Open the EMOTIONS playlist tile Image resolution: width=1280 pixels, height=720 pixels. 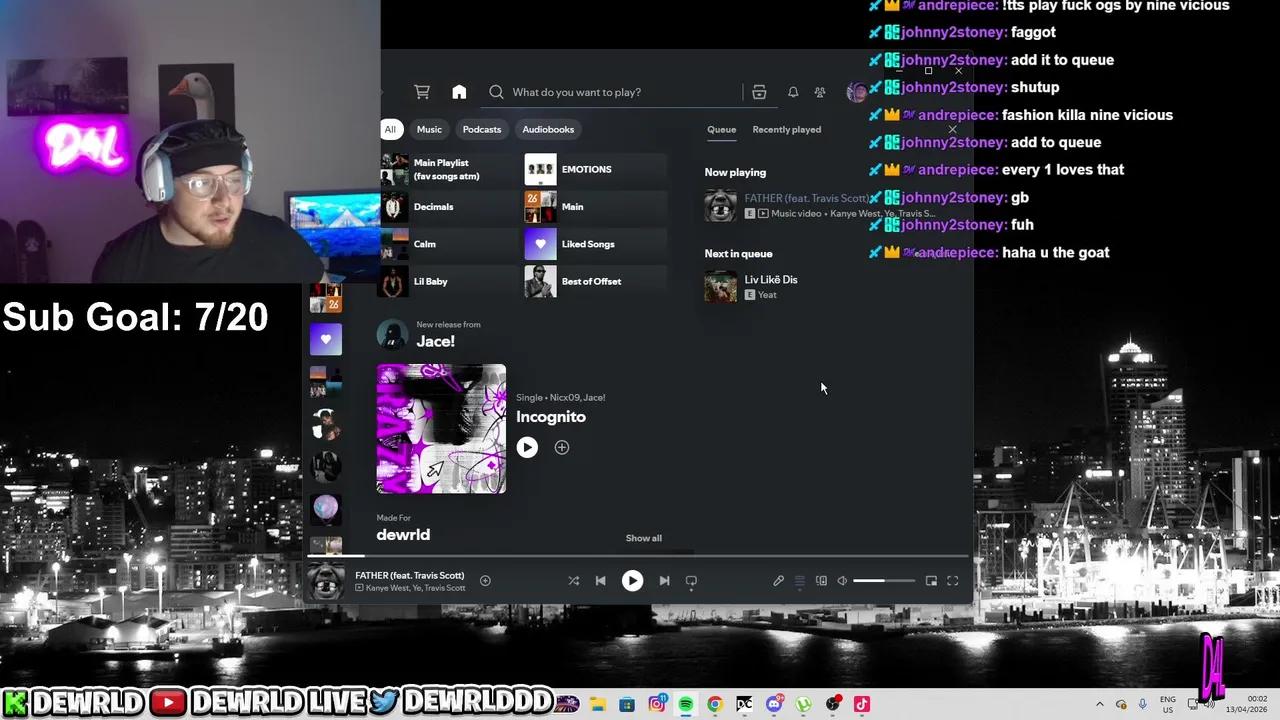[x=595, y=169]
